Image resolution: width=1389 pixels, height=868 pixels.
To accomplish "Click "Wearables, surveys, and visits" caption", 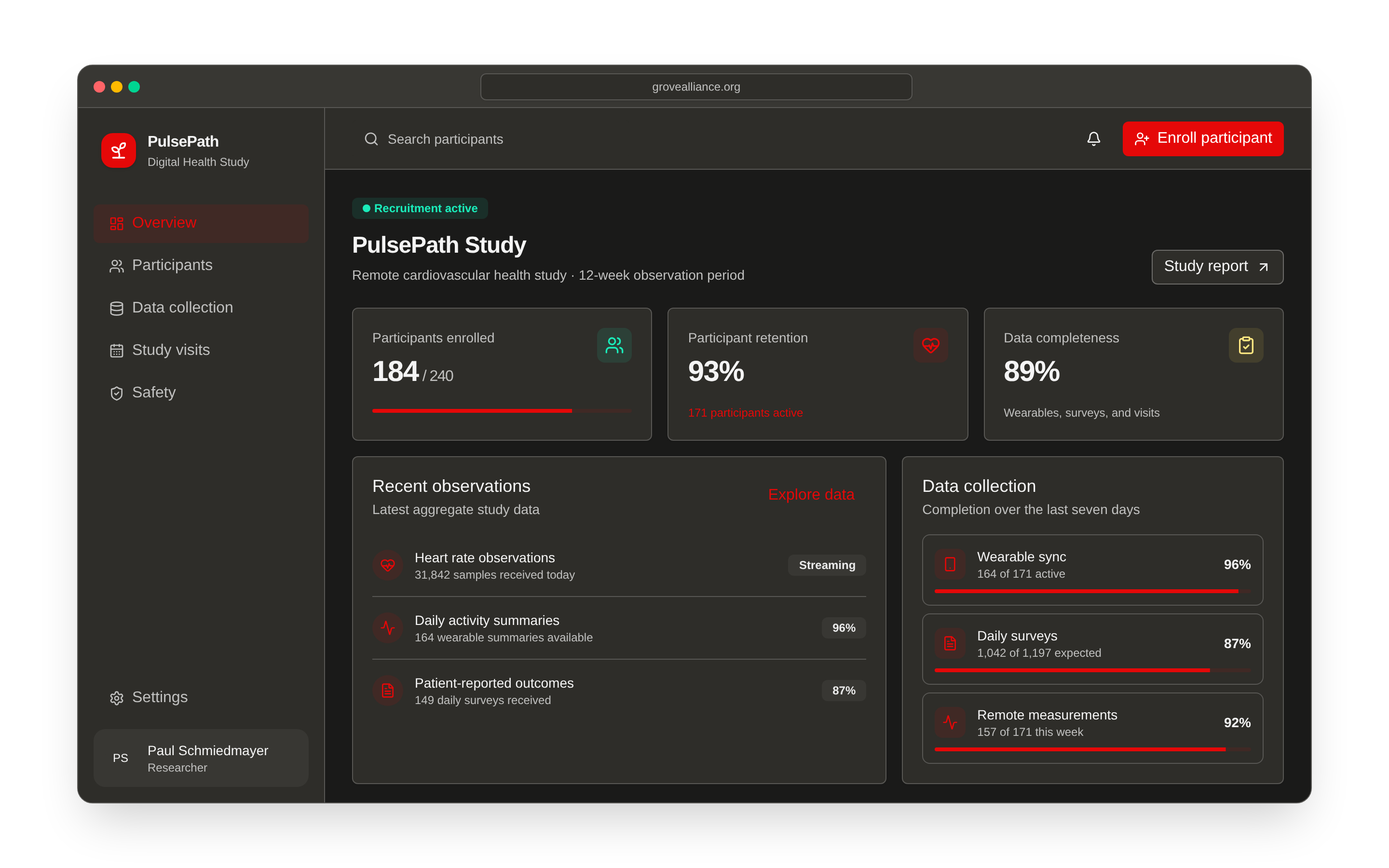I will pyautogui.click(x=1081, y=413).
